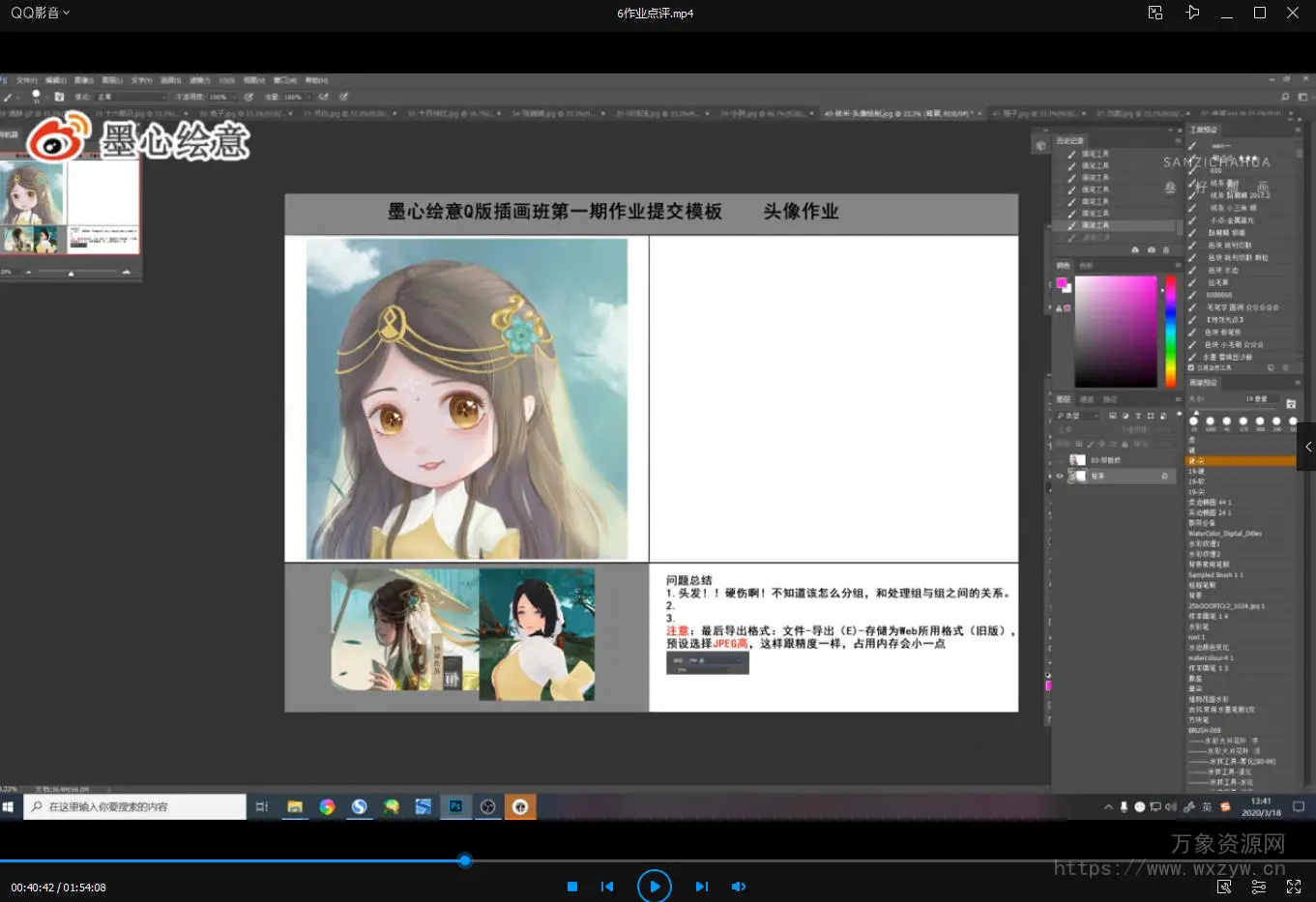Mute the player volume
1316x902 pixels.
[739, 887]
